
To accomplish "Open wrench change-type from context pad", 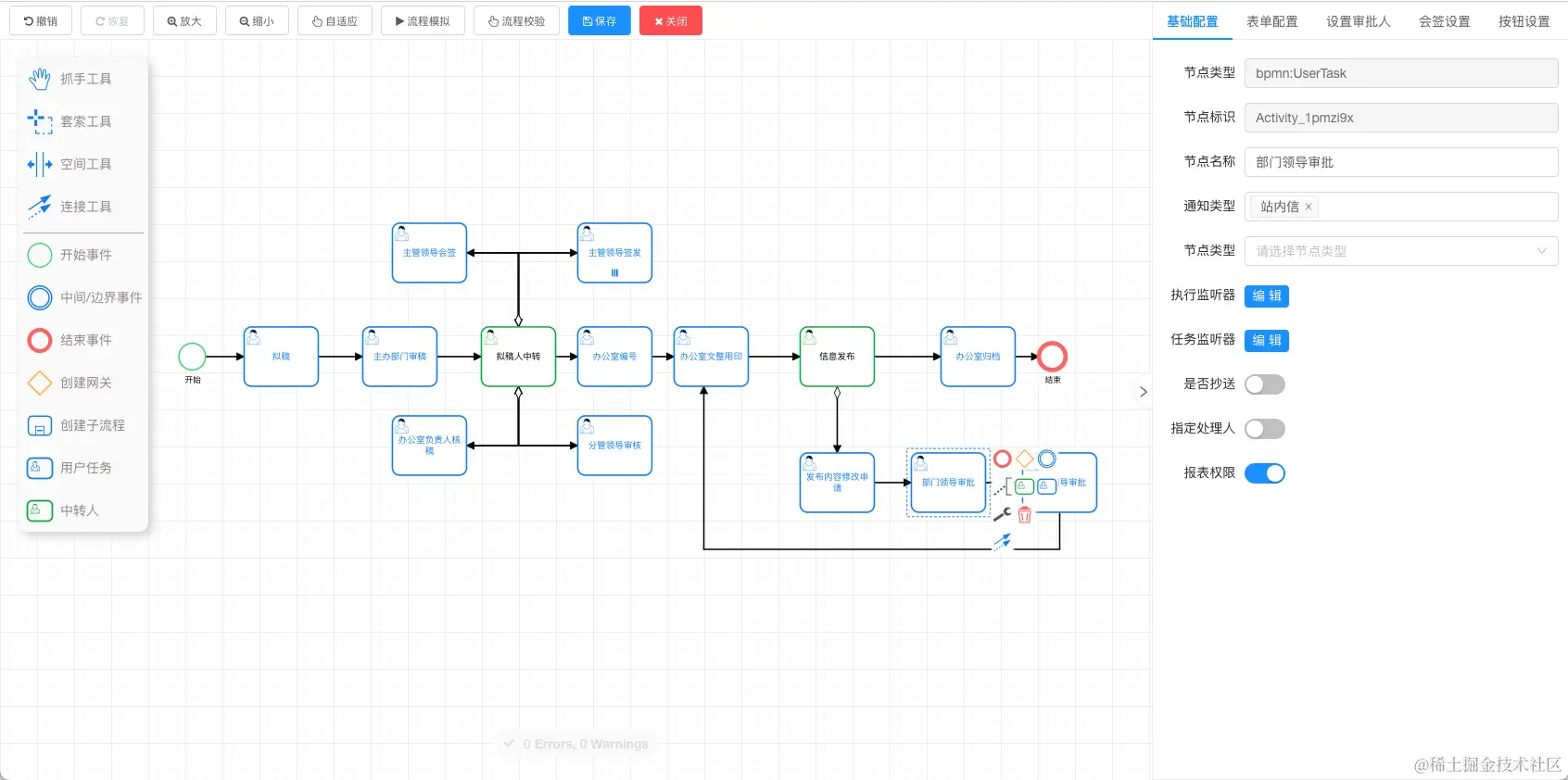I will tap(1003, 514).
